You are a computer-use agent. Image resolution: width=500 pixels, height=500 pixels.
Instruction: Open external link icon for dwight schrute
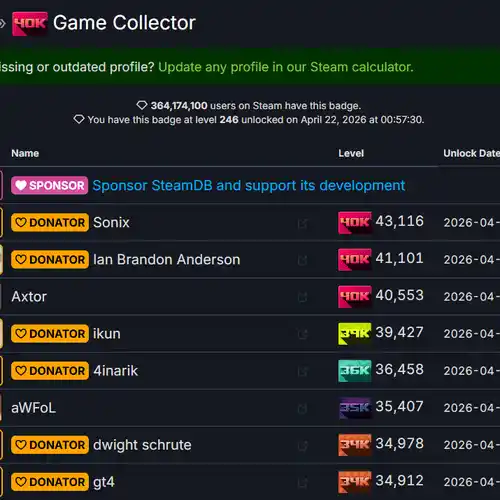click(x=302, y=446)
